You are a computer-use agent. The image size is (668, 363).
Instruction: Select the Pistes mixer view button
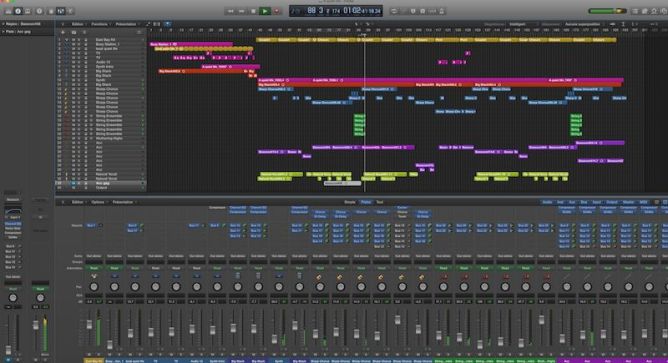(x=366, y=202)
